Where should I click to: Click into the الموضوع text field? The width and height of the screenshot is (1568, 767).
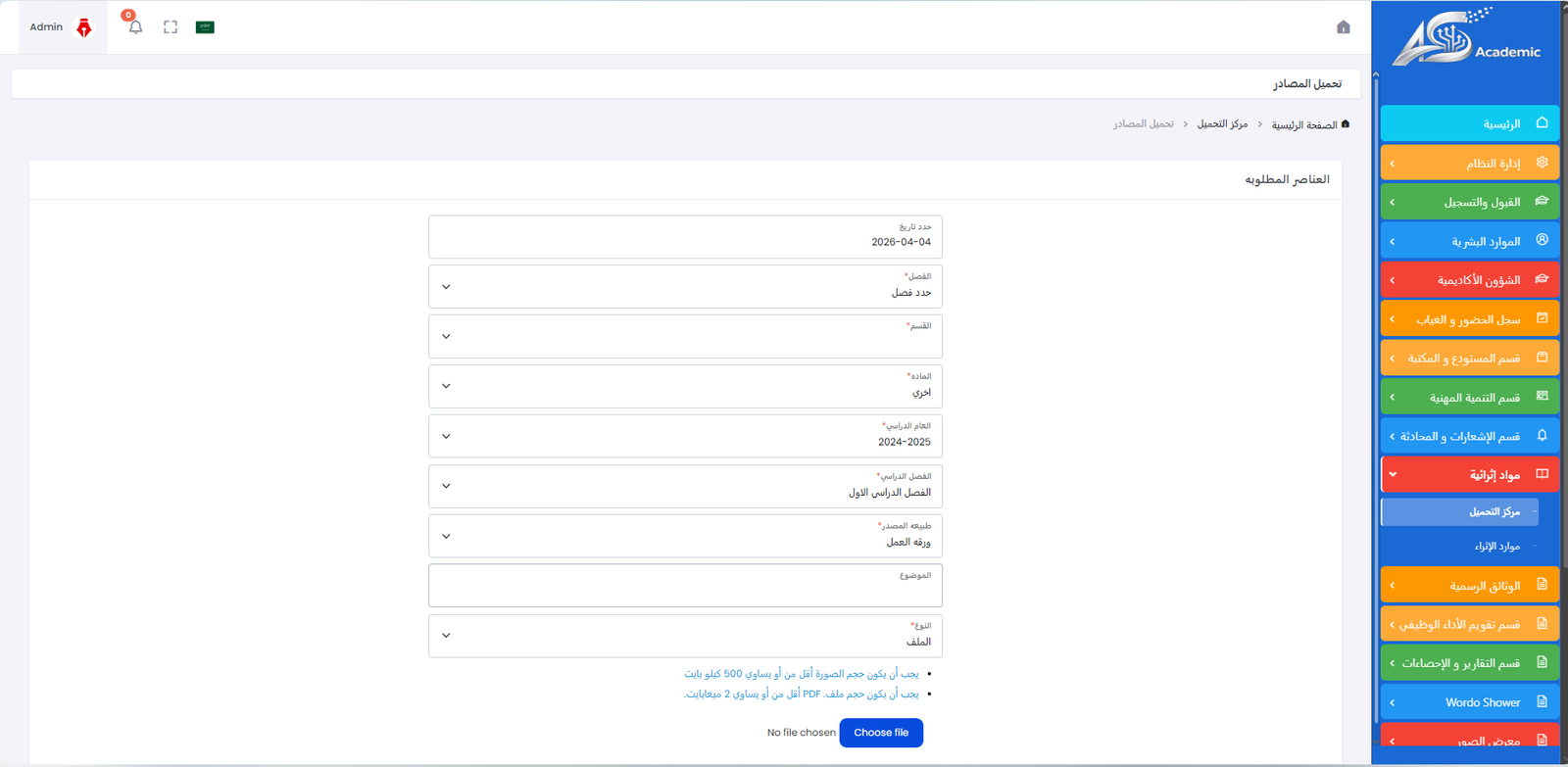(685, 587)
